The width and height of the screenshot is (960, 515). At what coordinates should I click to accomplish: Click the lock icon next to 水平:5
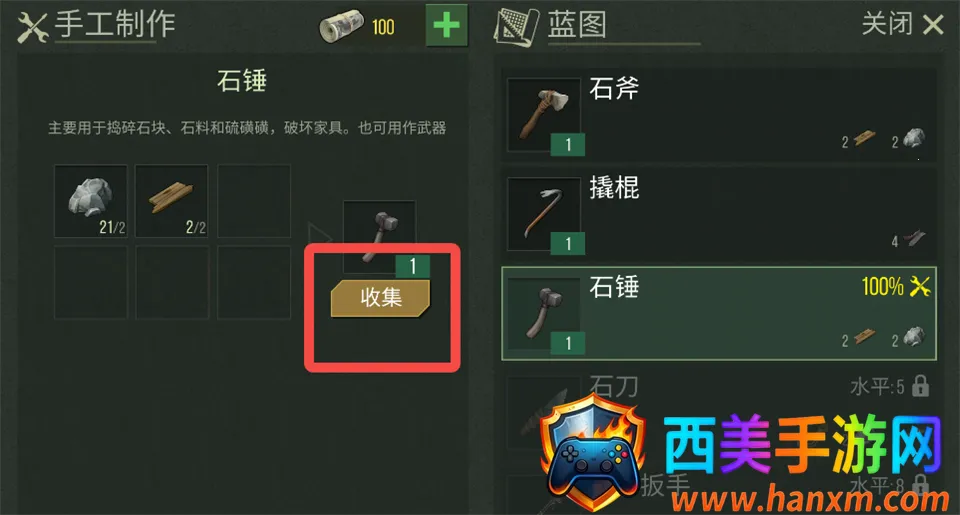(920, 386)
